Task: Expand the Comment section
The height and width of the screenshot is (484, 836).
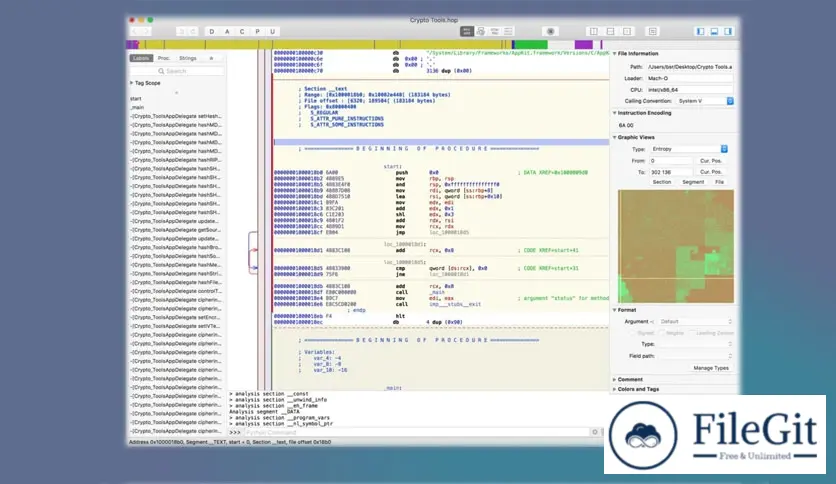Action: (614, 380)
